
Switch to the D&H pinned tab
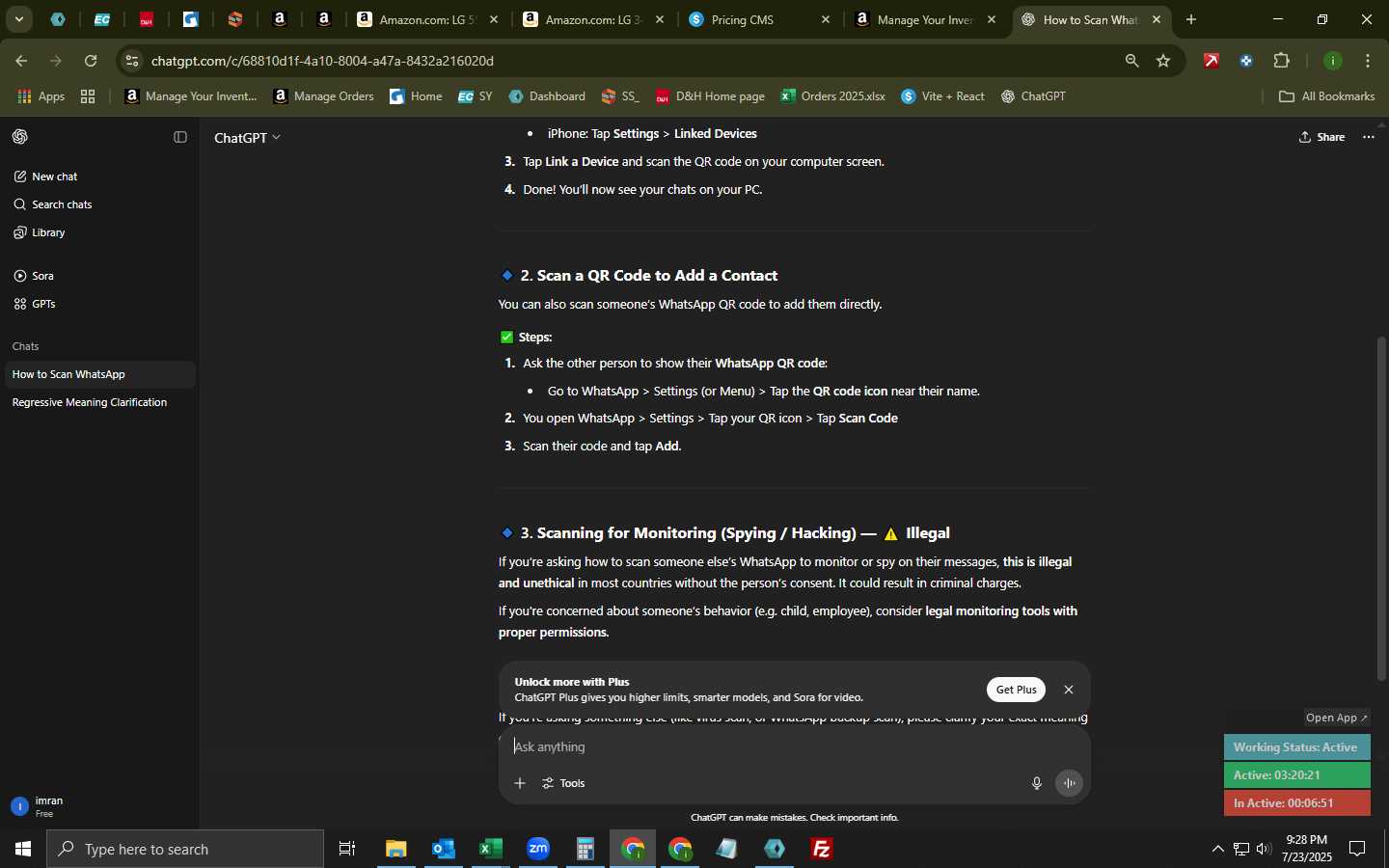pyautogui.click(x=147, y=19)
